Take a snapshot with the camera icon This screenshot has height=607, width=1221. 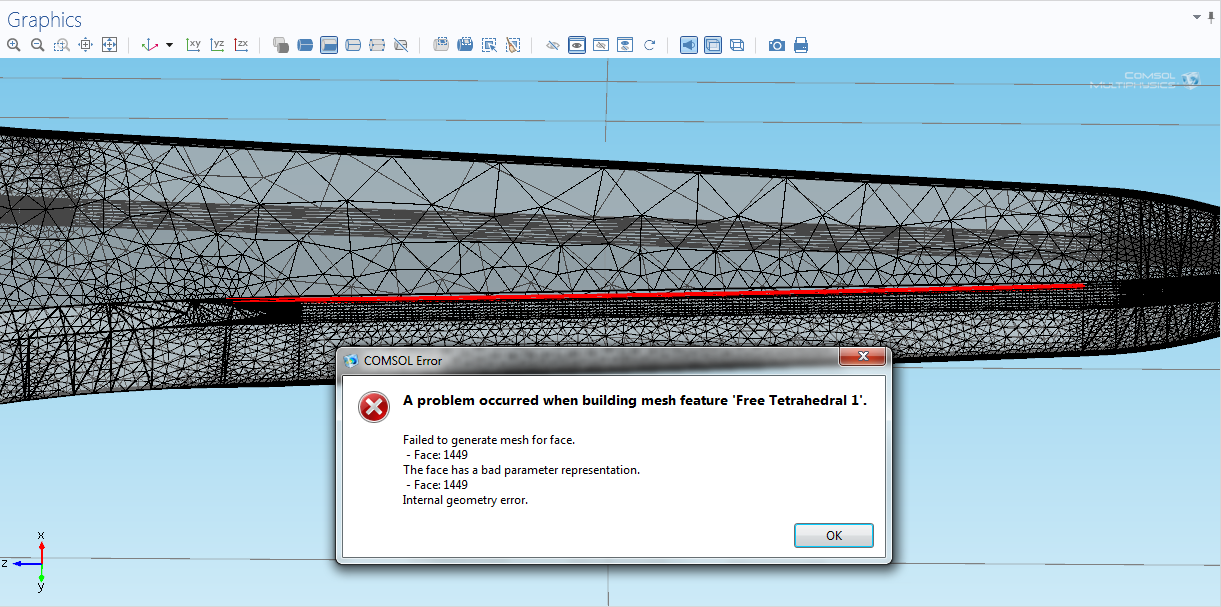coord(776,45)
